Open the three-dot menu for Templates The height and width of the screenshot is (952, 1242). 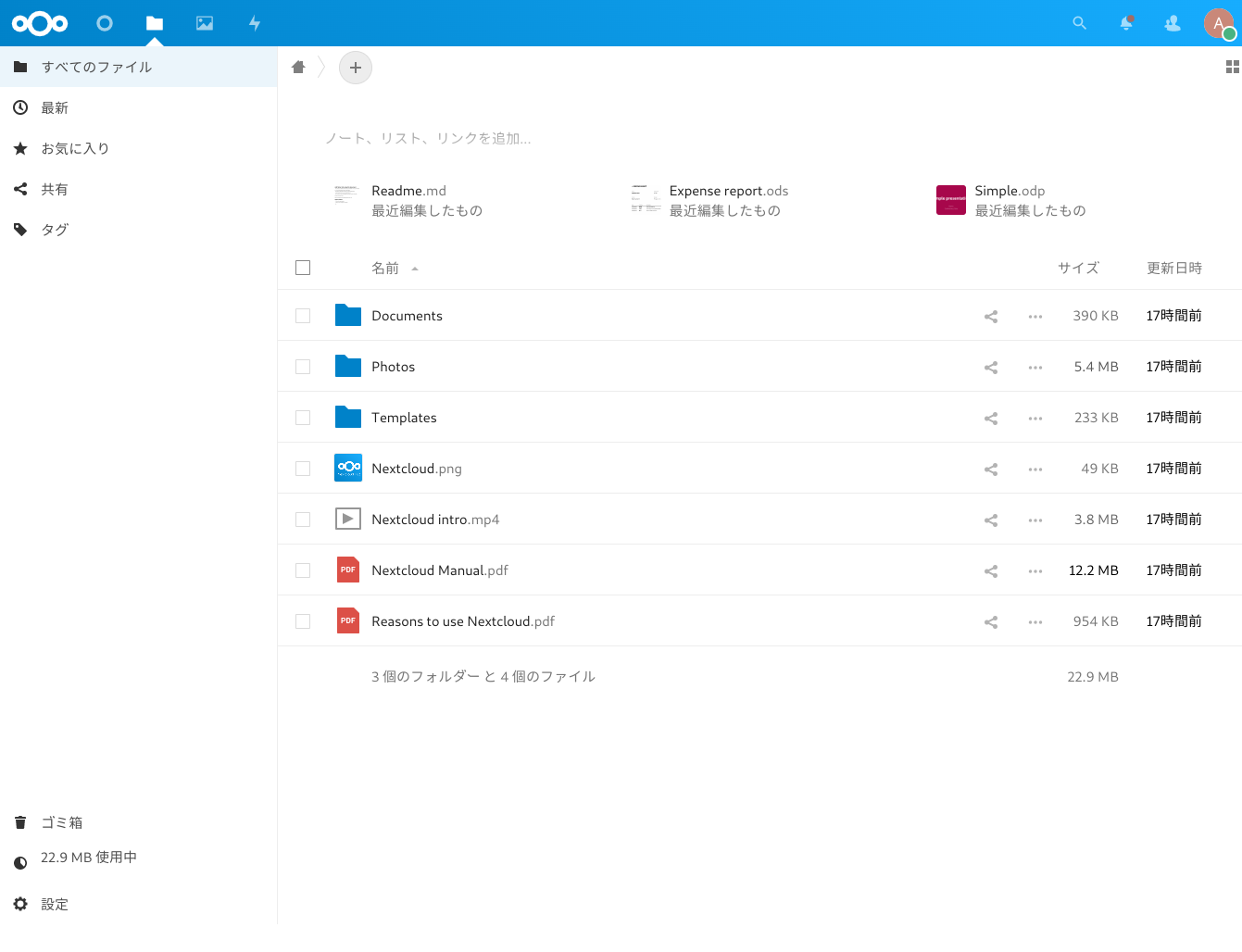[1035, 419]
